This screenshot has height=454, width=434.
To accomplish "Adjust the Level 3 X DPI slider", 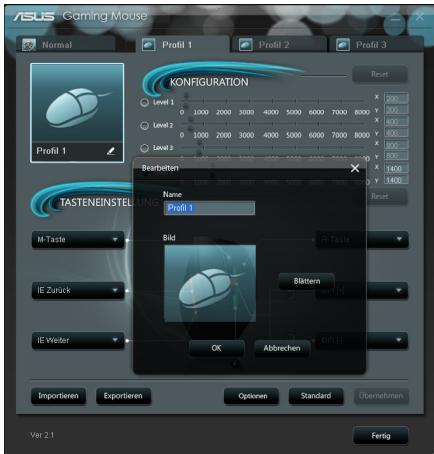I will (x=199, y=143).
